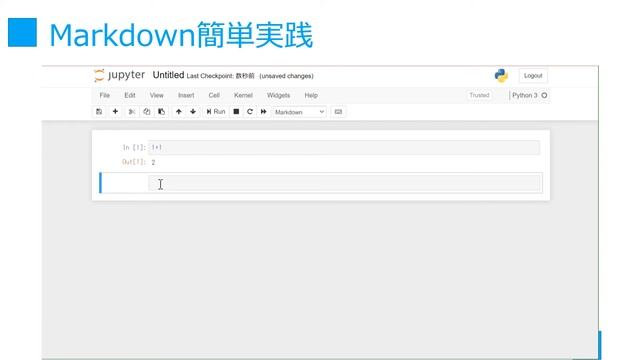Open the command palette keyboard icon
The height and width of the screenshot is (360, 640).
coord(338,111)
